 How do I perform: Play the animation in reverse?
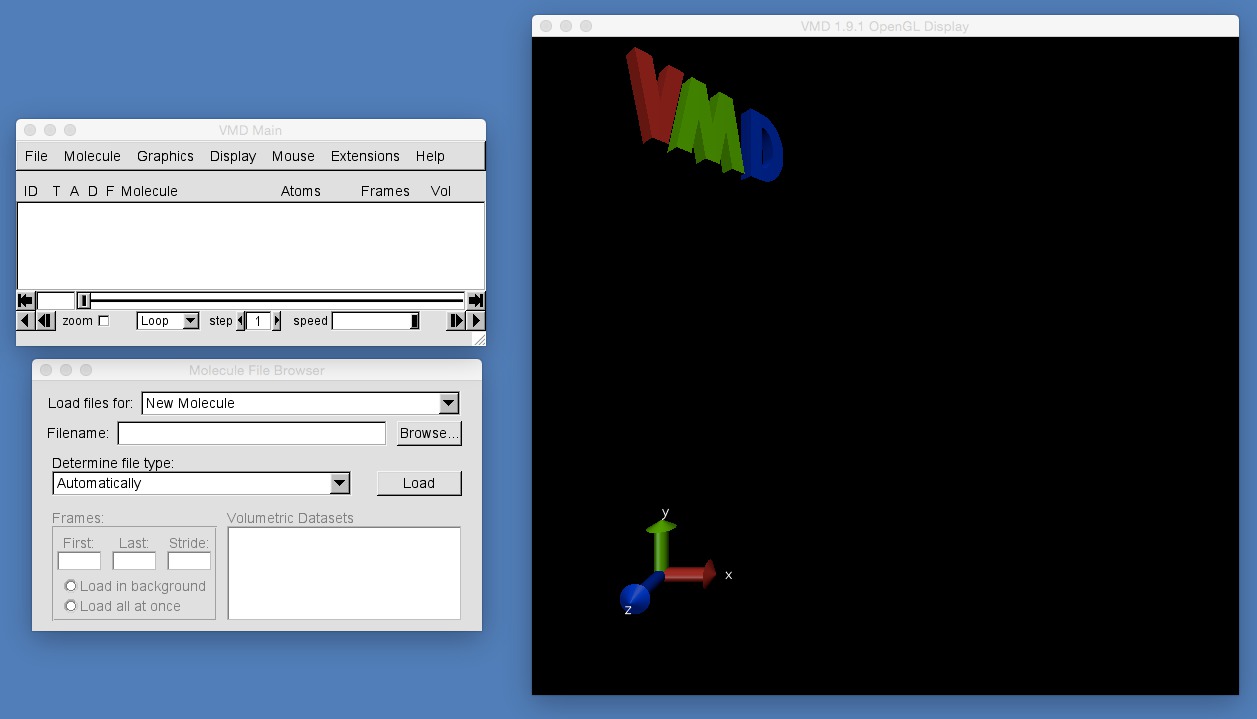[x=26, y=321]
